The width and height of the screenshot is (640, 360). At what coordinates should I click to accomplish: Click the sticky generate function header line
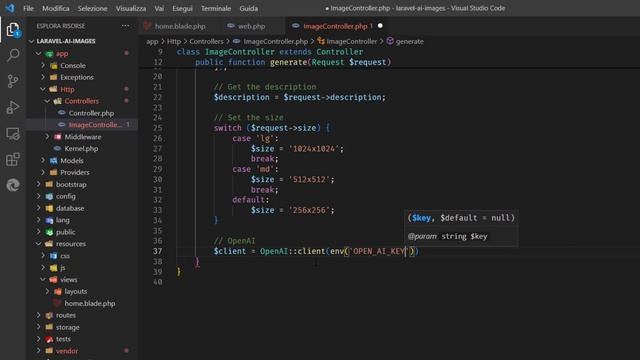pos(293,62)
